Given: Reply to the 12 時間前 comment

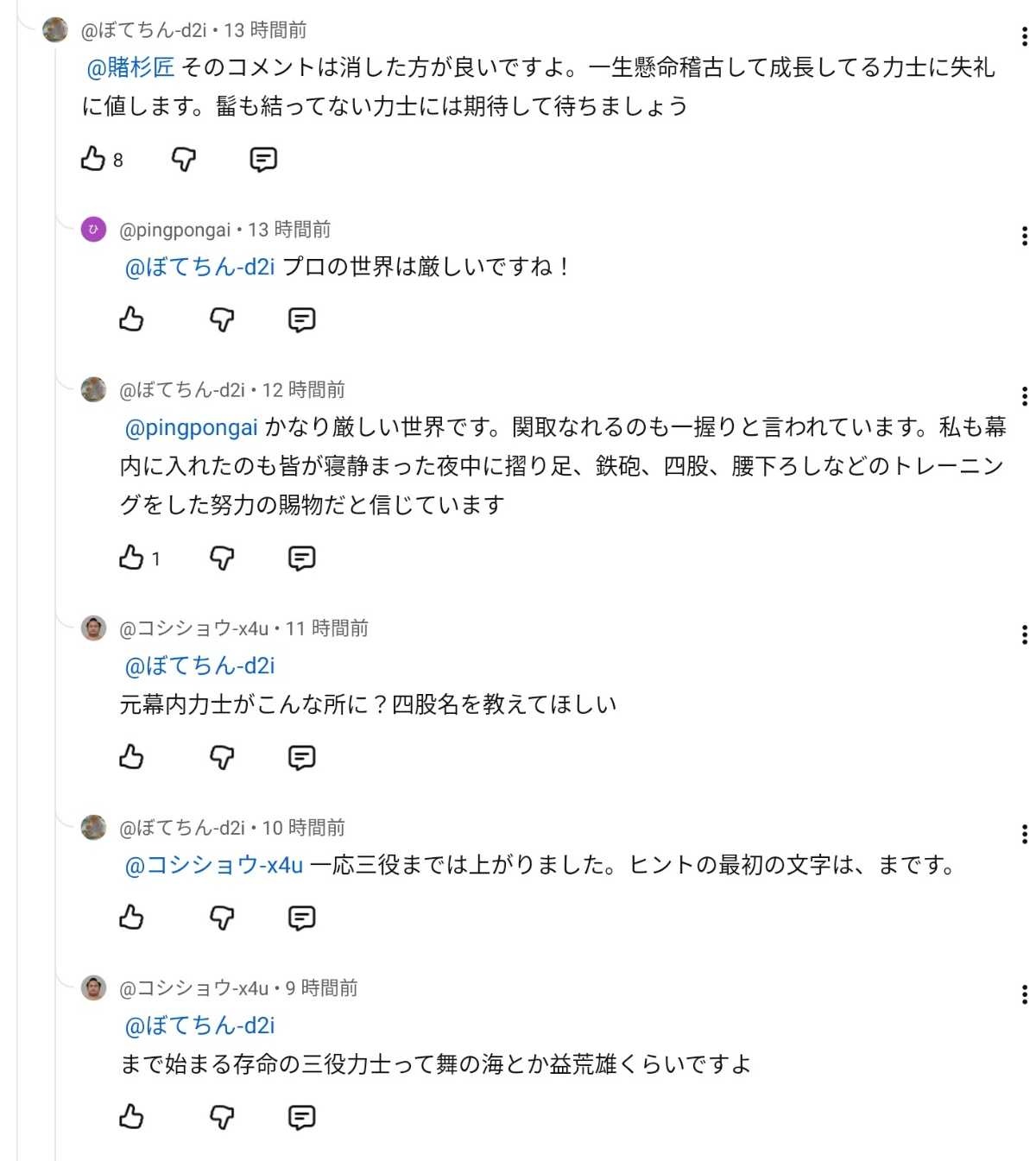Looking at the screenshot, I should [x=301, y=558].
